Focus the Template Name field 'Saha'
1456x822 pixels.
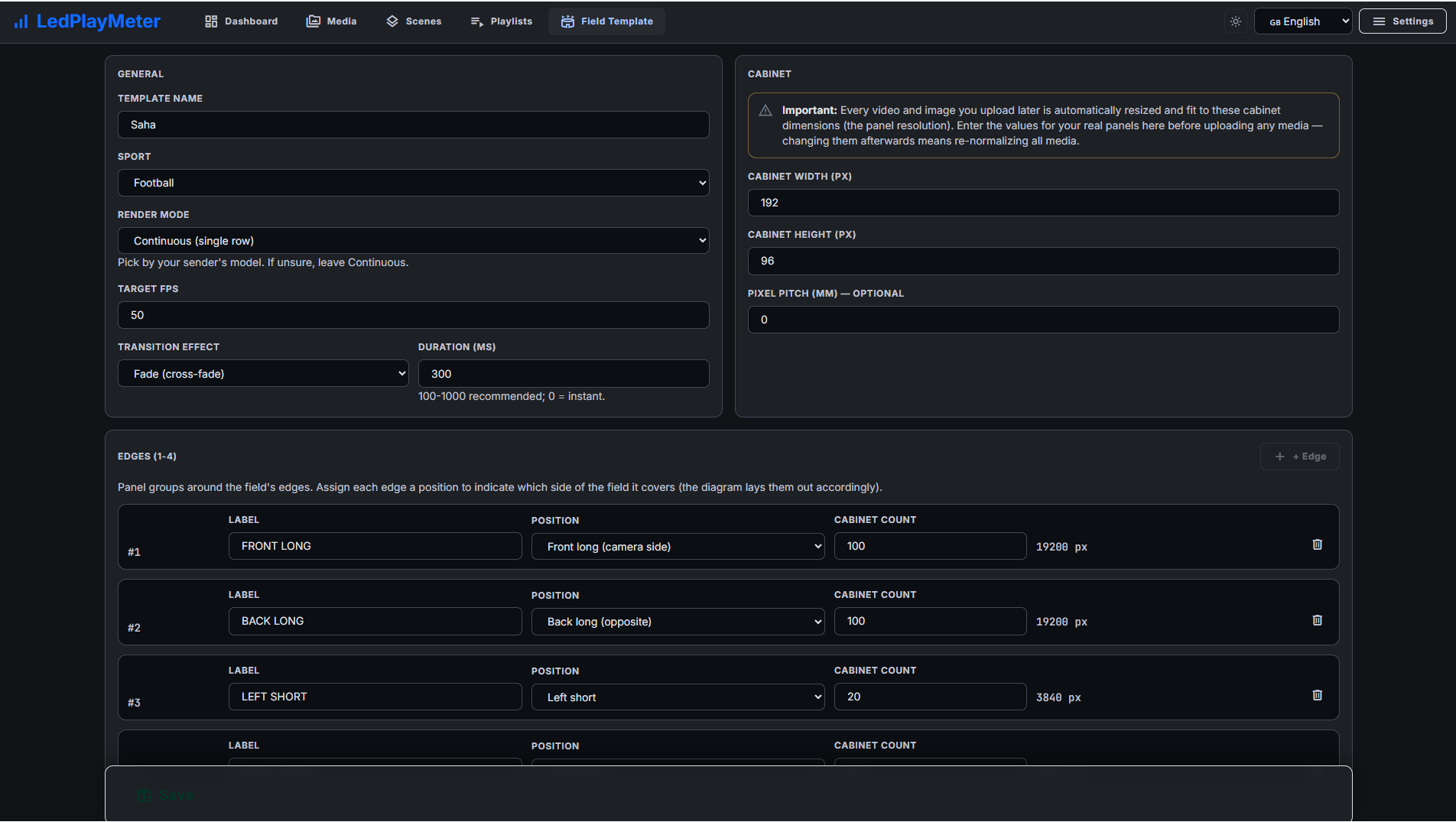(x=414, y=125)
